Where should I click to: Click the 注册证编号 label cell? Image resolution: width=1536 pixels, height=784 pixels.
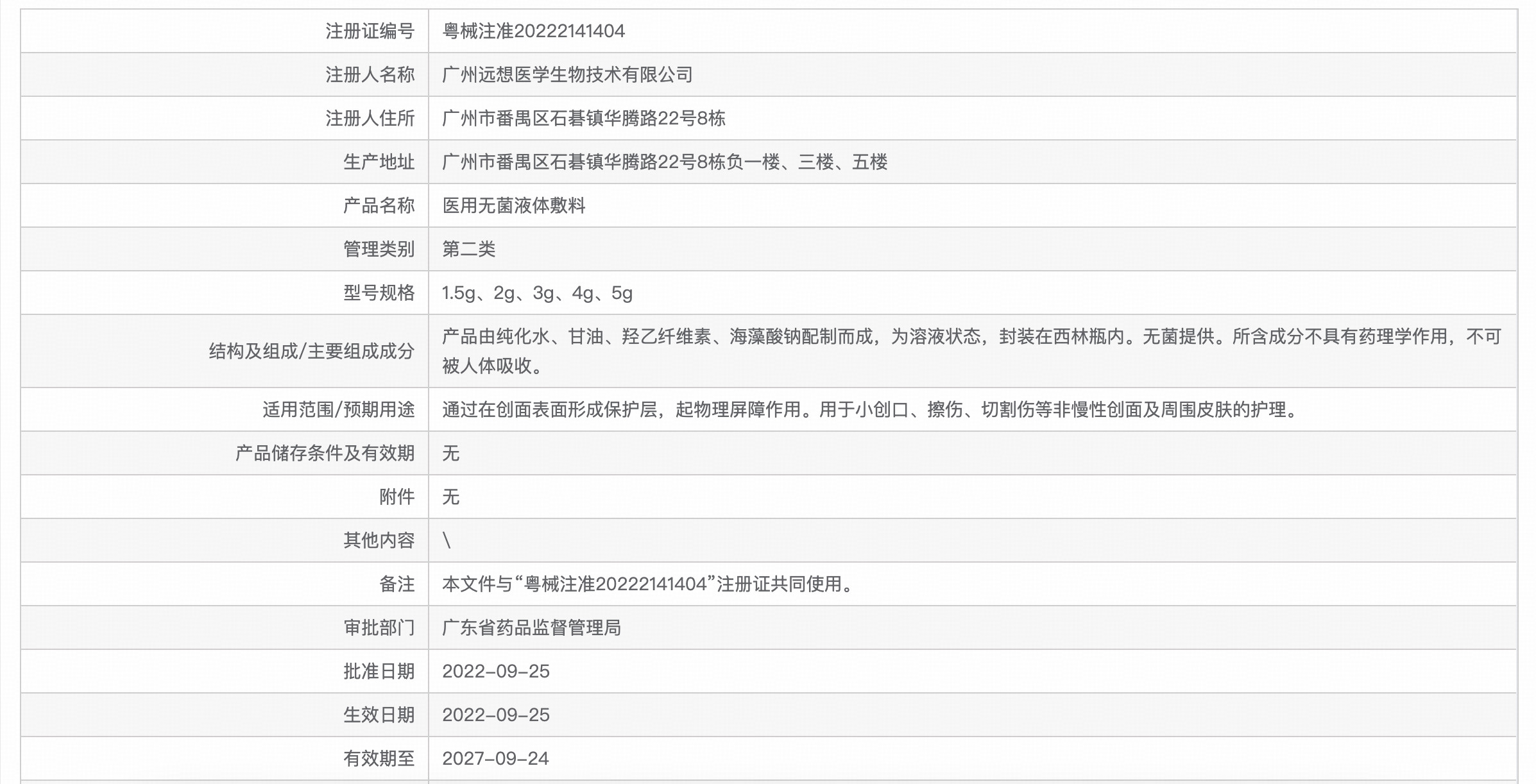(370, 31)
